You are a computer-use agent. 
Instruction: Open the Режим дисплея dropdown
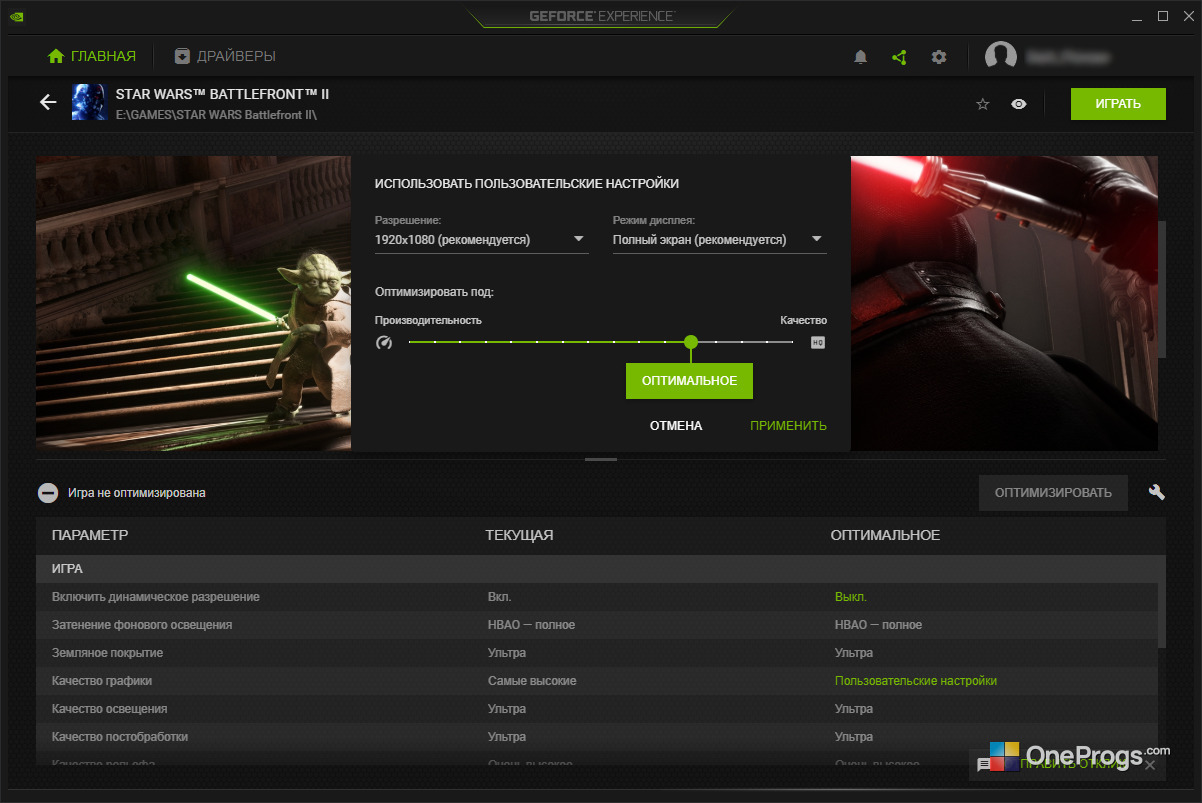point(719,240)
